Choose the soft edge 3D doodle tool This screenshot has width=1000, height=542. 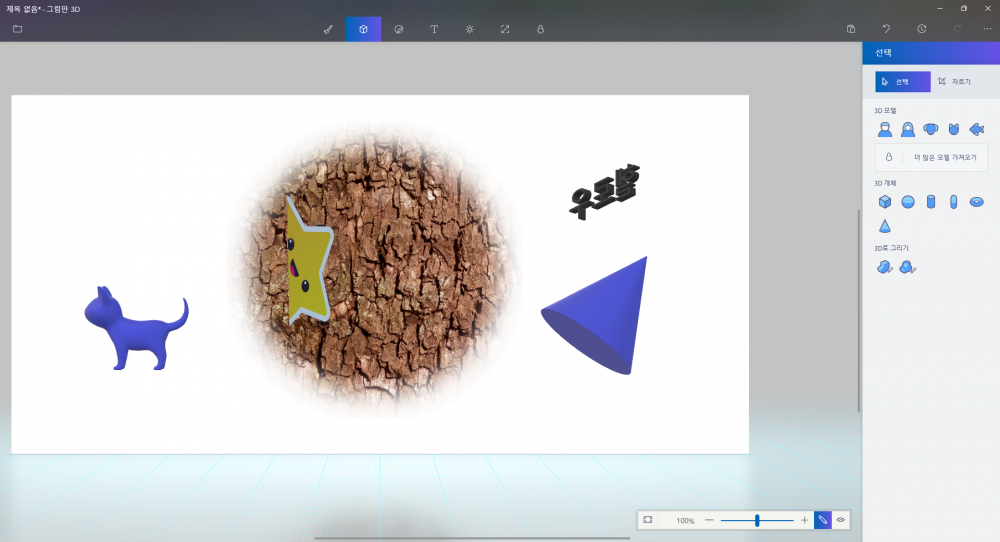(908, 267)
